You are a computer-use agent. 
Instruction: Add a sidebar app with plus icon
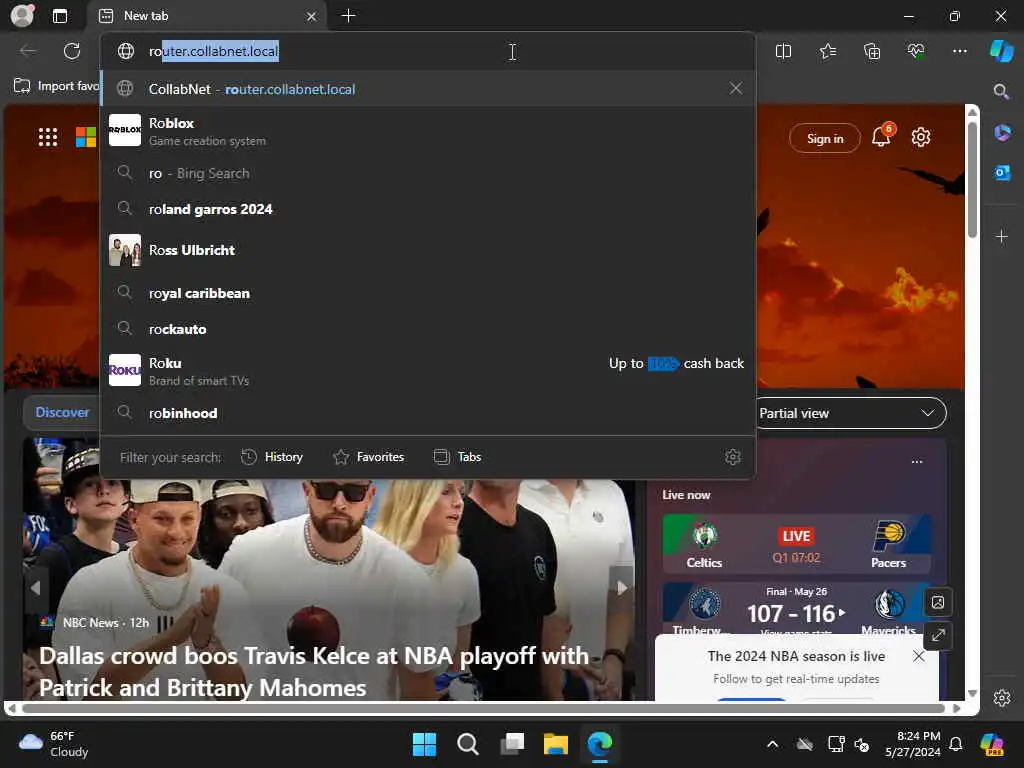[1002, 236]
